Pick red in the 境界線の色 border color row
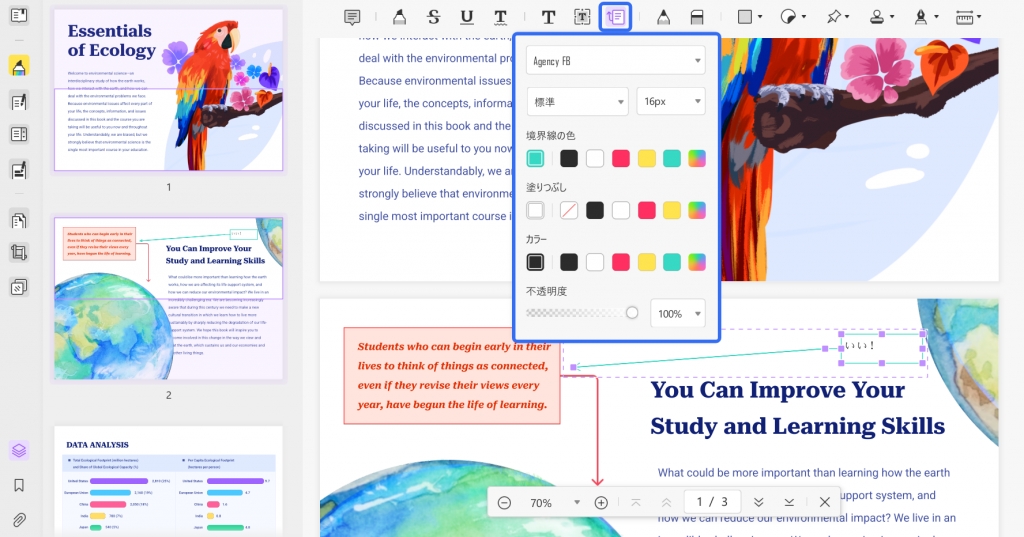This screenshot has height=537, width=1024. pos(620,158)
